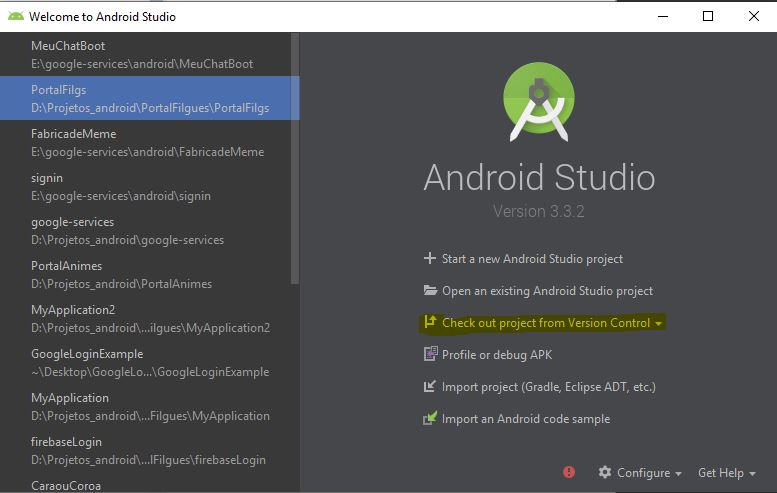The image size is (777, 493).
Task: Click the recent projects list scrollbar
Action: point(295,159)
